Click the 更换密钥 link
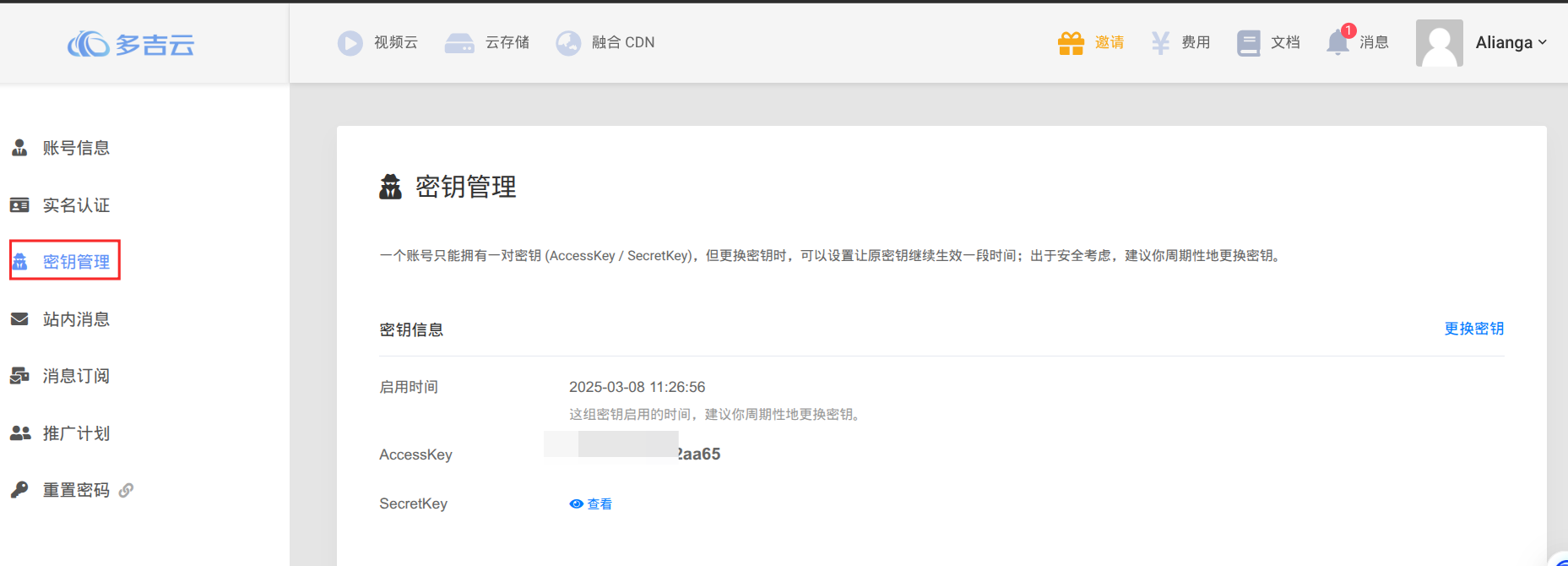The height and width of the screenshot is (566, 1568). [1473, 329]
